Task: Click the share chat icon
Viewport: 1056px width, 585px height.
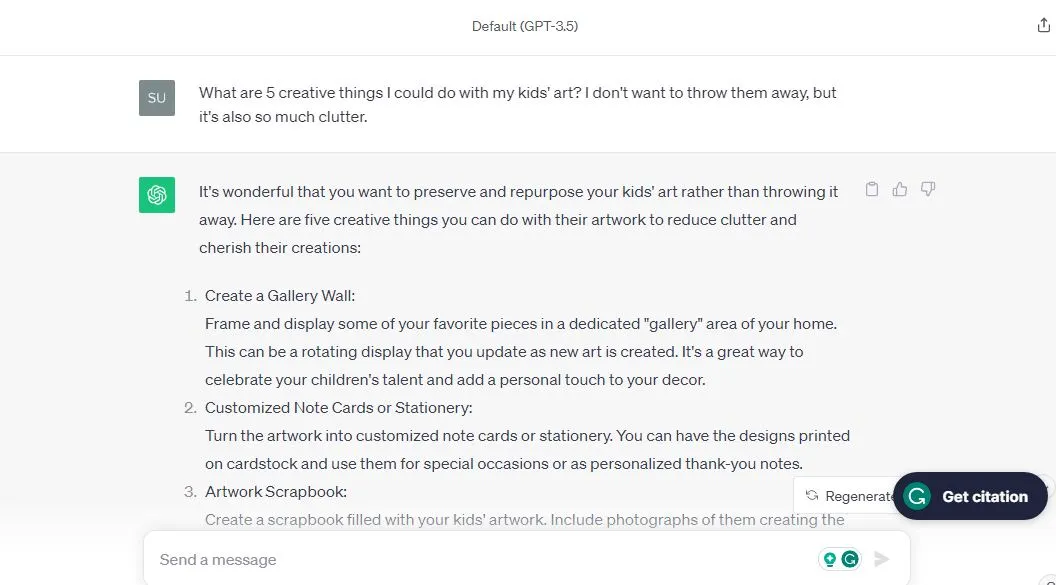Action: (x=1043, y=26)
